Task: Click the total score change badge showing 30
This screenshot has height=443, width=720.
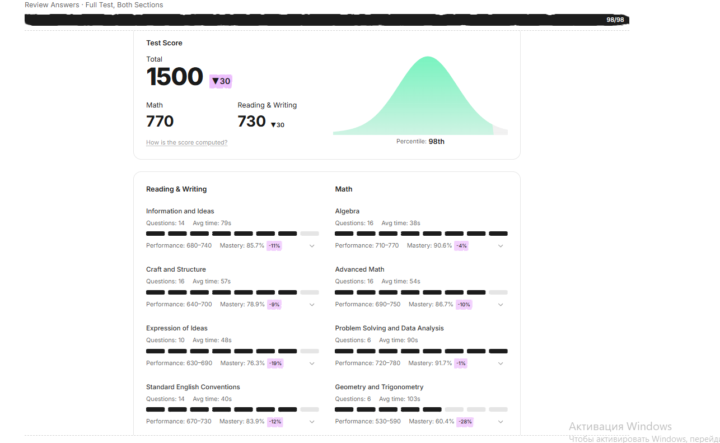Action: [x=220, y=81]
